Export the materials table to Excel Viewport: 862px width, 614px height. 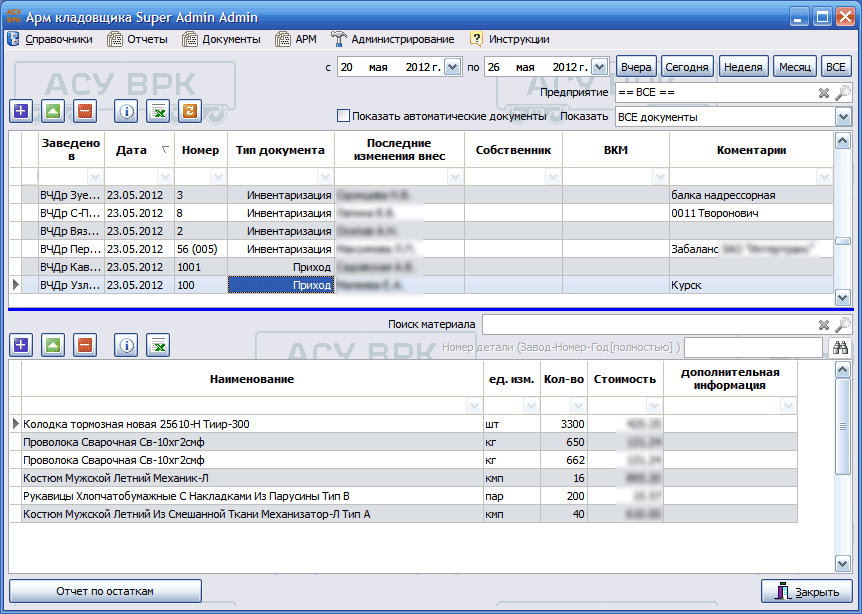tap(158, 345)
